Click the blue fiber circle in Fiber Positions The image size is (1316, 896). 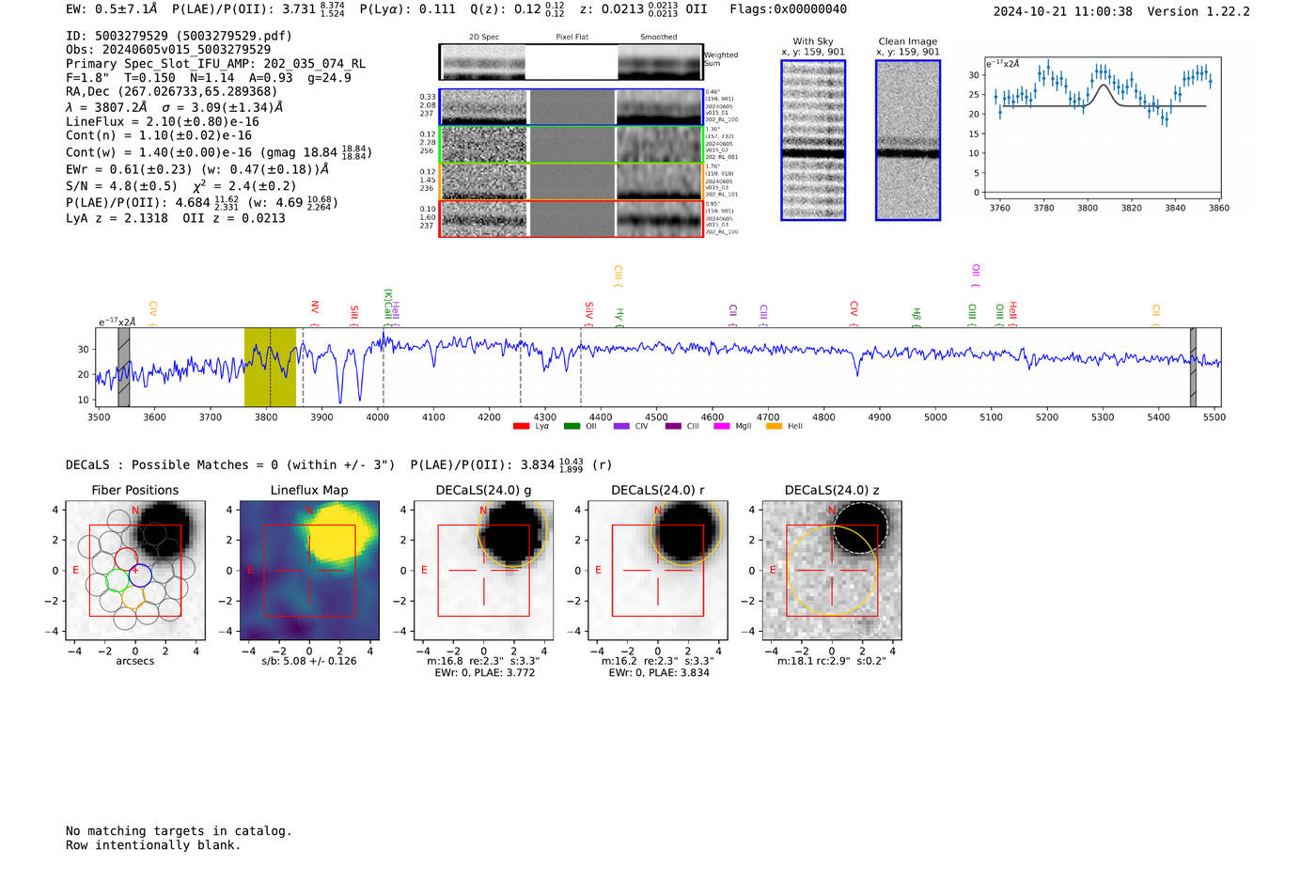tap(140, 574)
